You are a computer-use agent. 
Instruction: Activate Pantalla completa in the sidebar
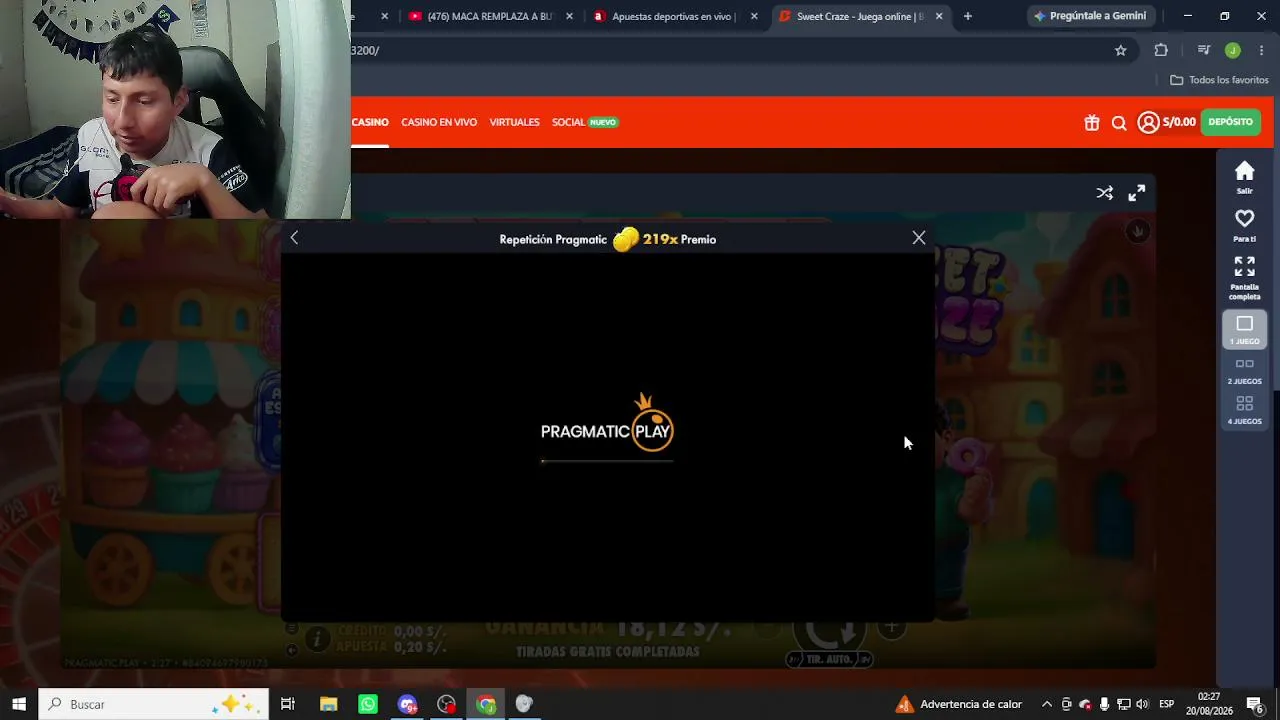1244,278
